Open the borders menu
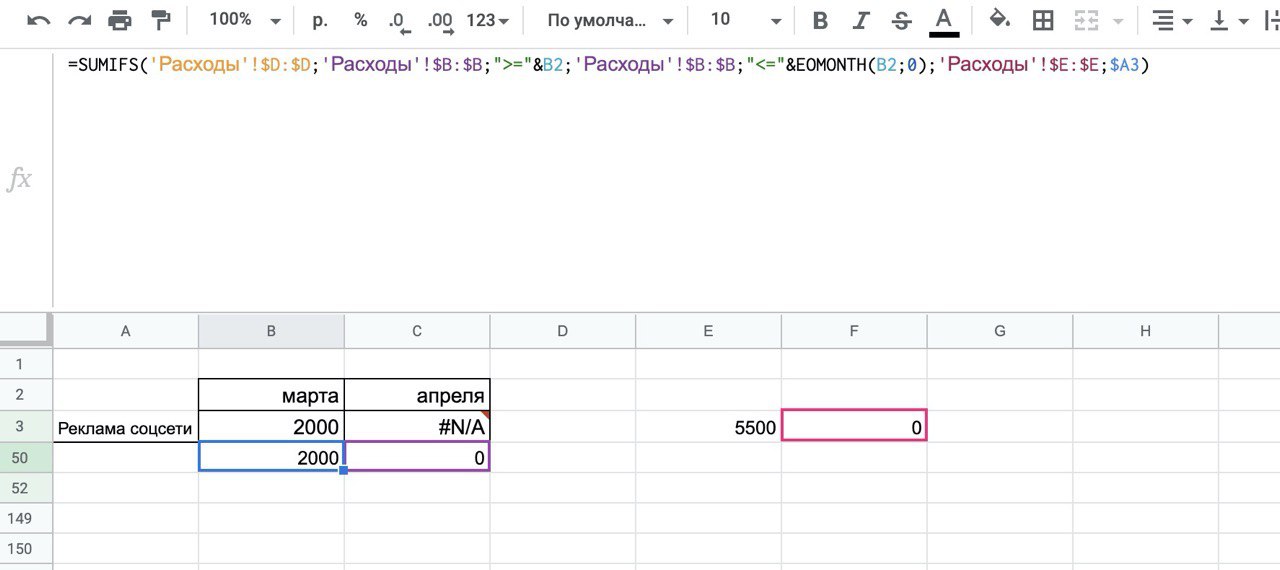 click(x=1043, y=20)
